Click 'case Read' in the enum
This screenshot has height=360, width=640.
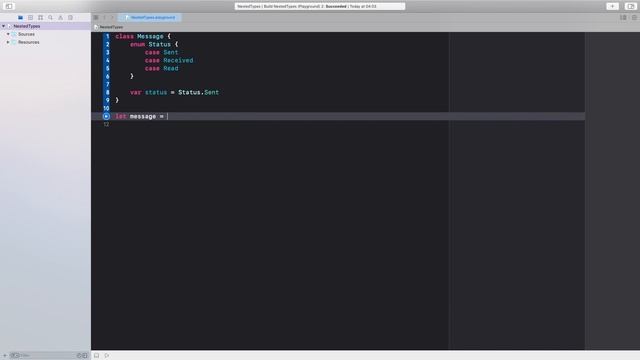161,69
